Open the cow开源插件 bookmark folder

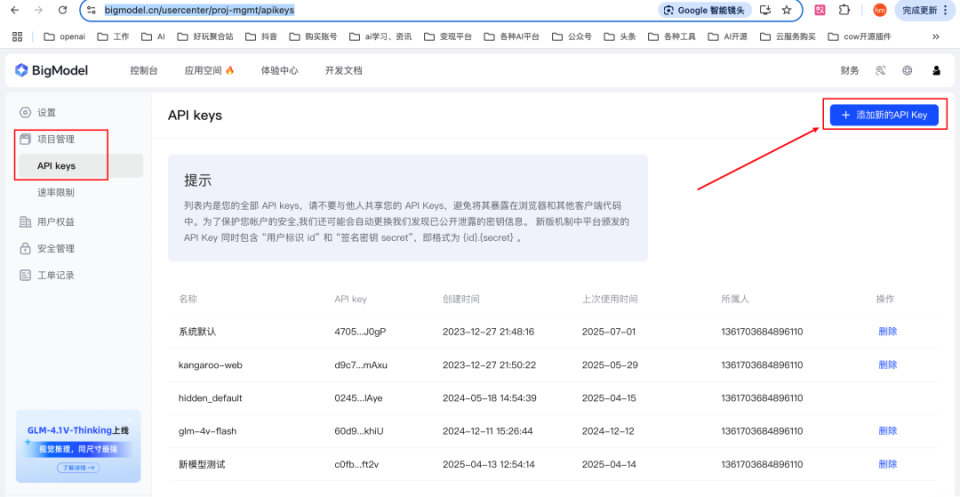[x=859, y=37]
